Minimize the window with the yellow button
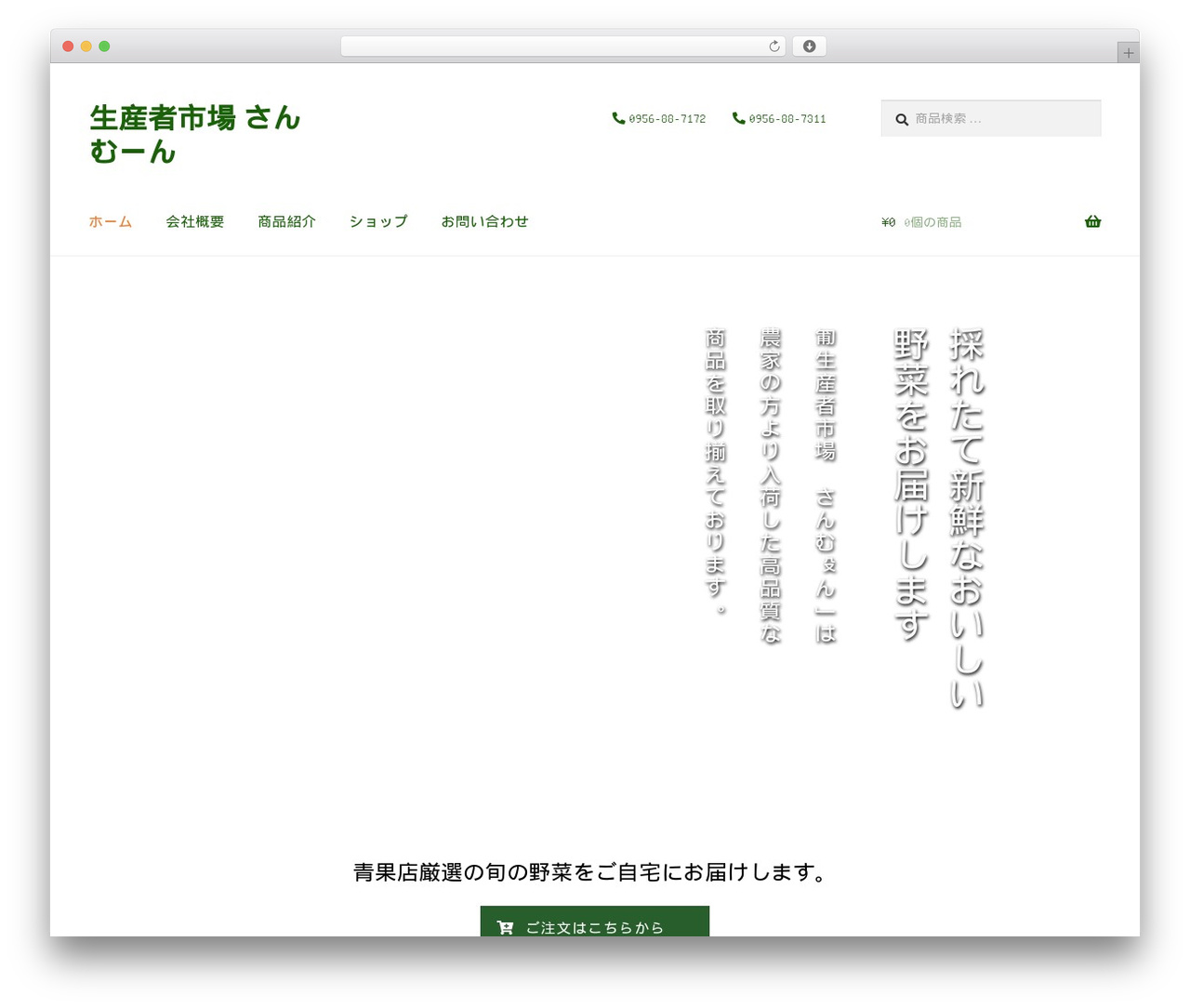1190x1008 pixels. point(86,46)
